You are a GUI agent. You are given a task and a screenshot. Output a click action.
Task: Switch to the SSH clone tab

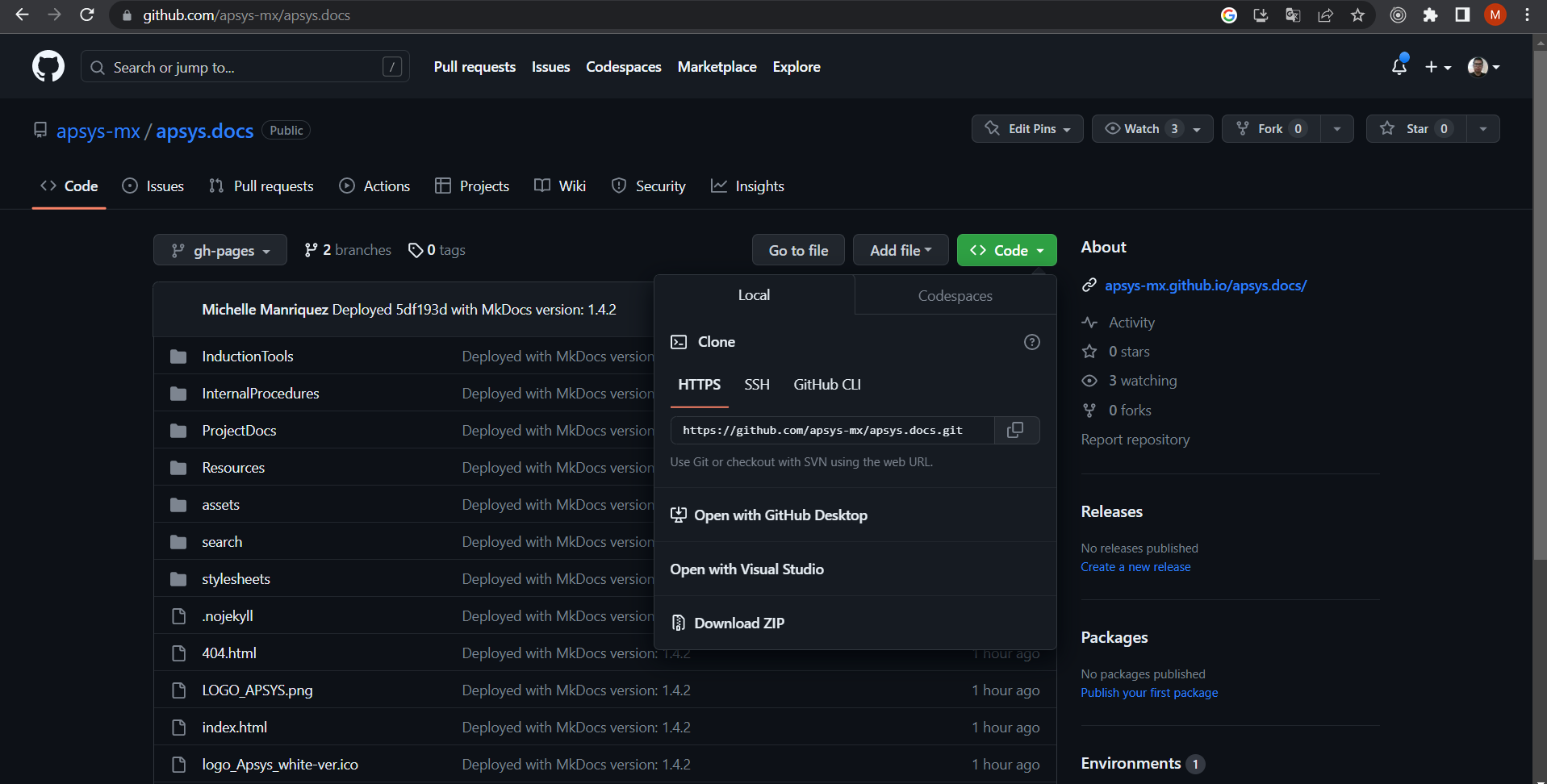756,385
